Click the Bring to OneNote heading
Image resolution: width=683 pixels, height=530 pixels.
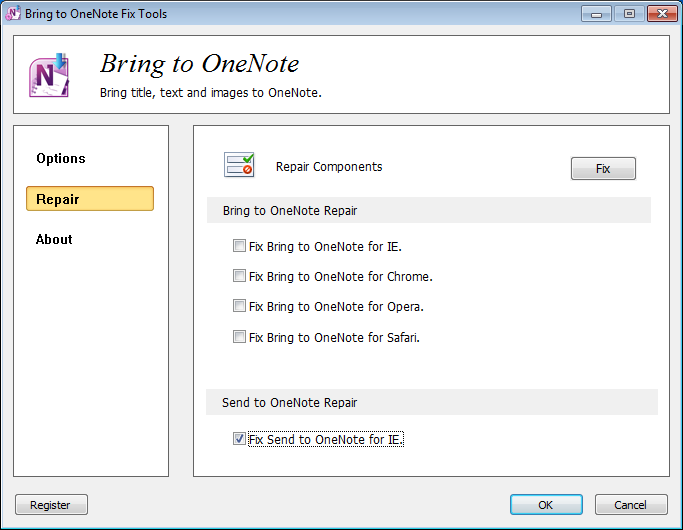(200, 64)
